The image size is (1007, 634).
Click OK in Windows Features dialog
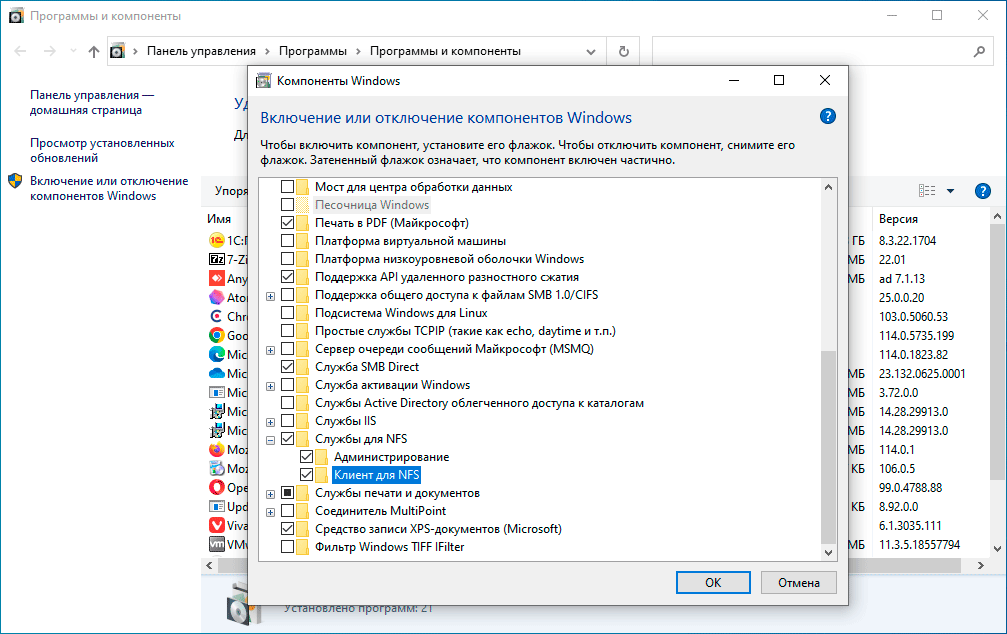(713, 583)
